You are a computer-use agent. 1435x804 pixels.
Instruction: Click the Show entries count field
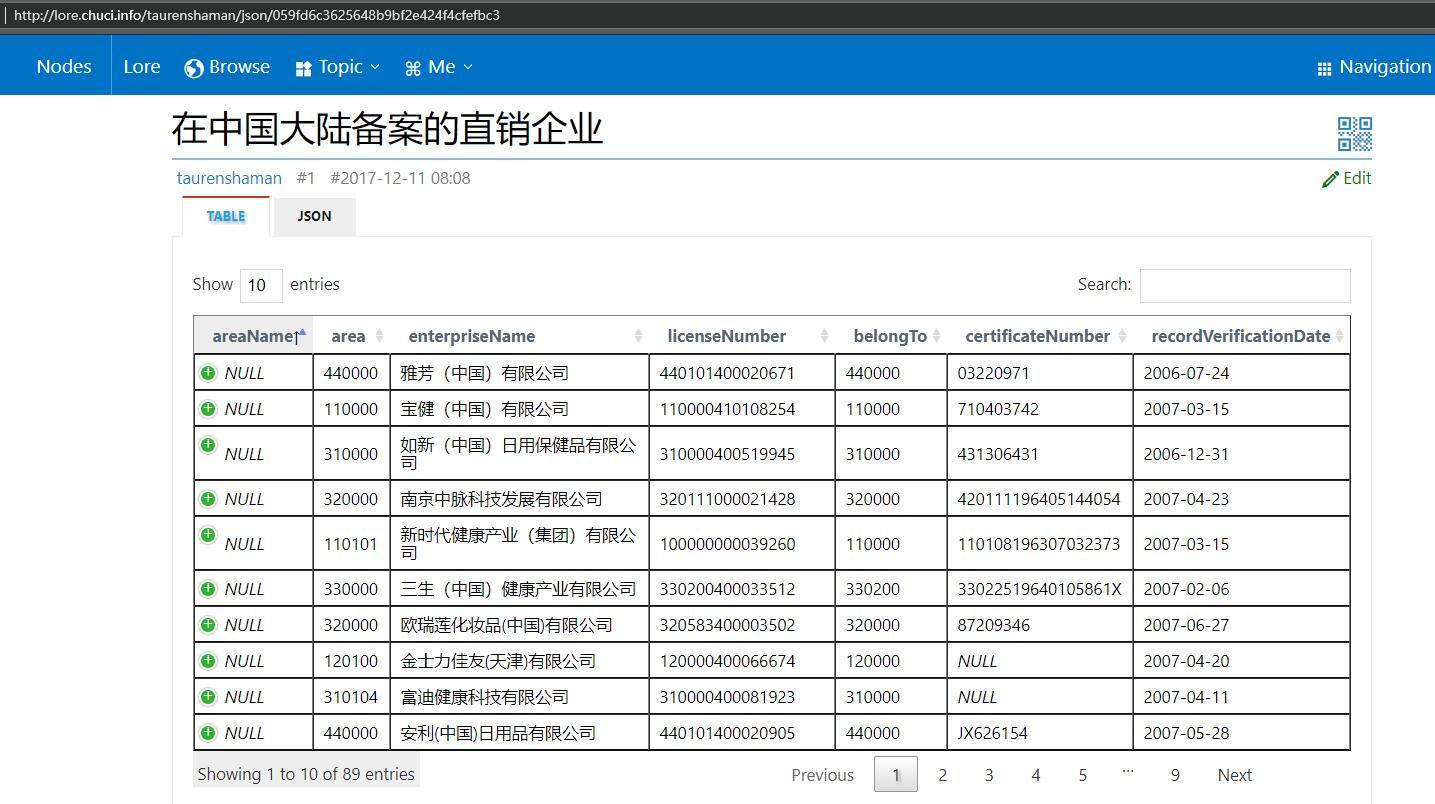[x=261, y=285]
